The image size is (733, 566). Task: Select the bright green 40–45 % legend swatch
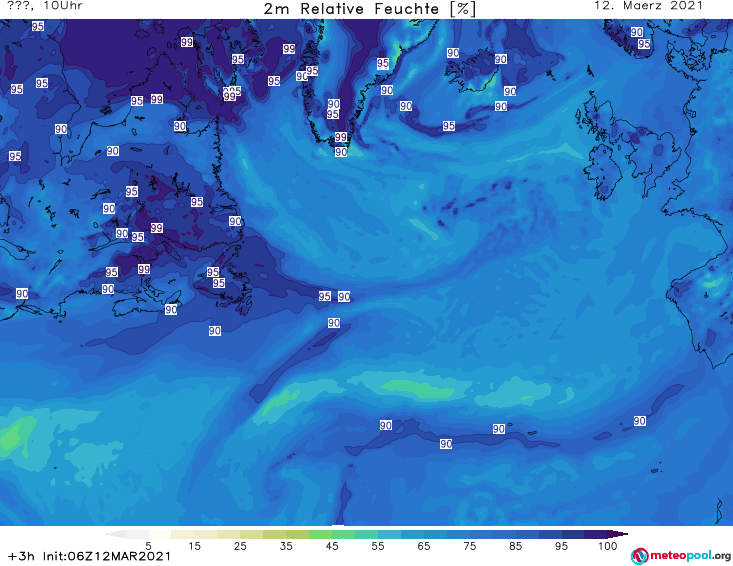click(x=320, y=534)
